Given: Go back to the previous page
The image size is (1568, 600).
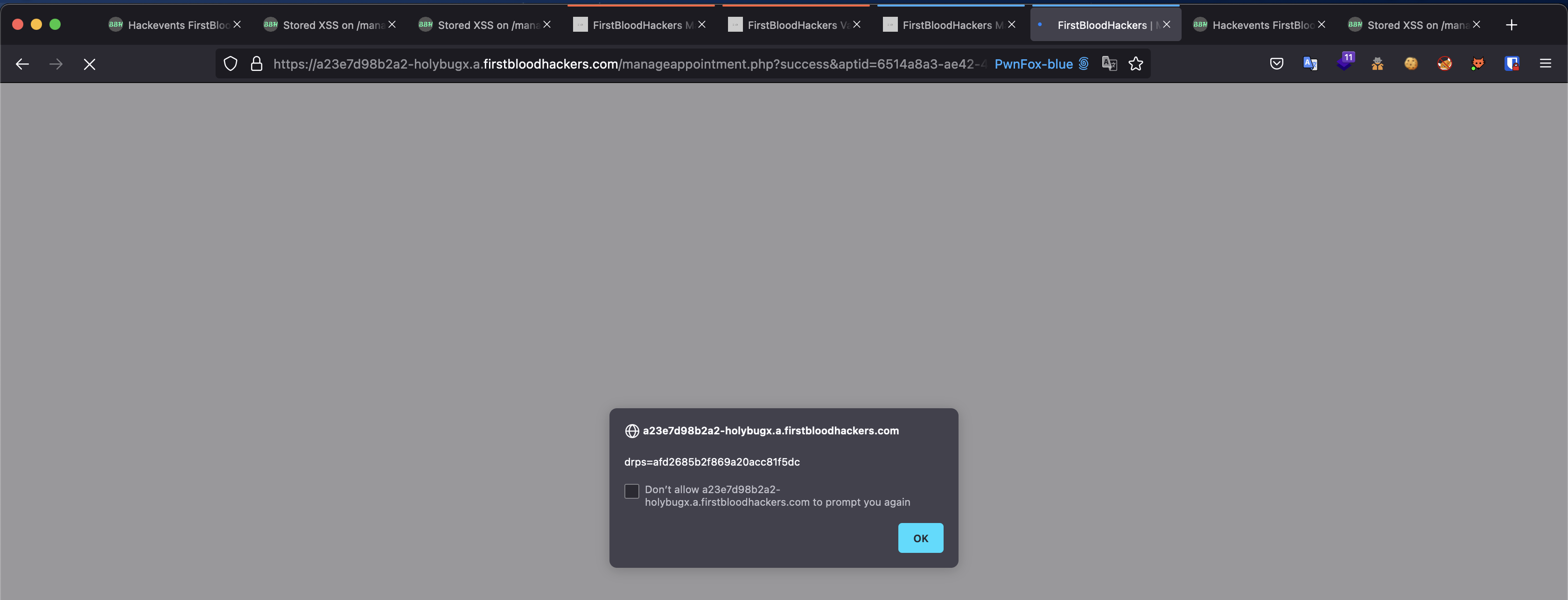Looking at the screenshot, I should coord(22,64).
